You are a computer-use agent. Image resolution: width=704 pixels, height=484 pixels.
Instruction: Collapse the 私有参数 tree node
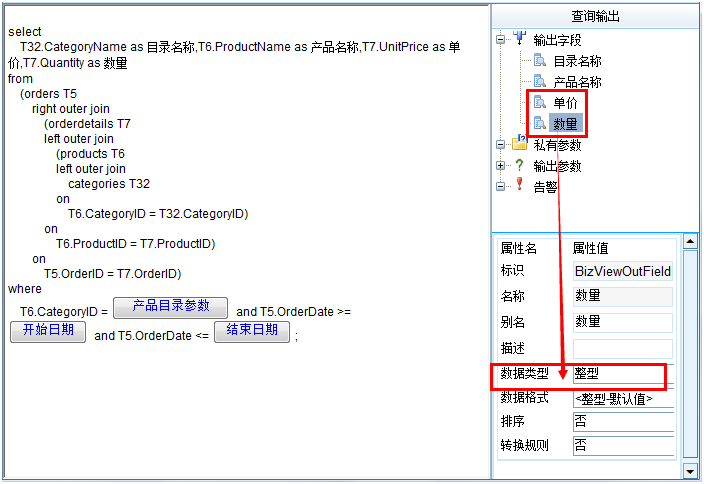pyautogui.click(x=500, y=145)
